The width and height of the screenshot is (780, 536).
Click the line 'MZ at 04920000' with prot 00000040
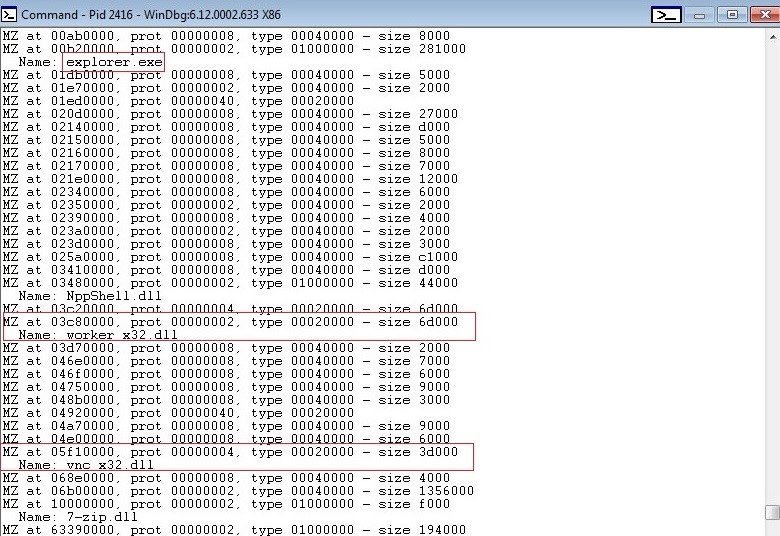pos(178,413)
